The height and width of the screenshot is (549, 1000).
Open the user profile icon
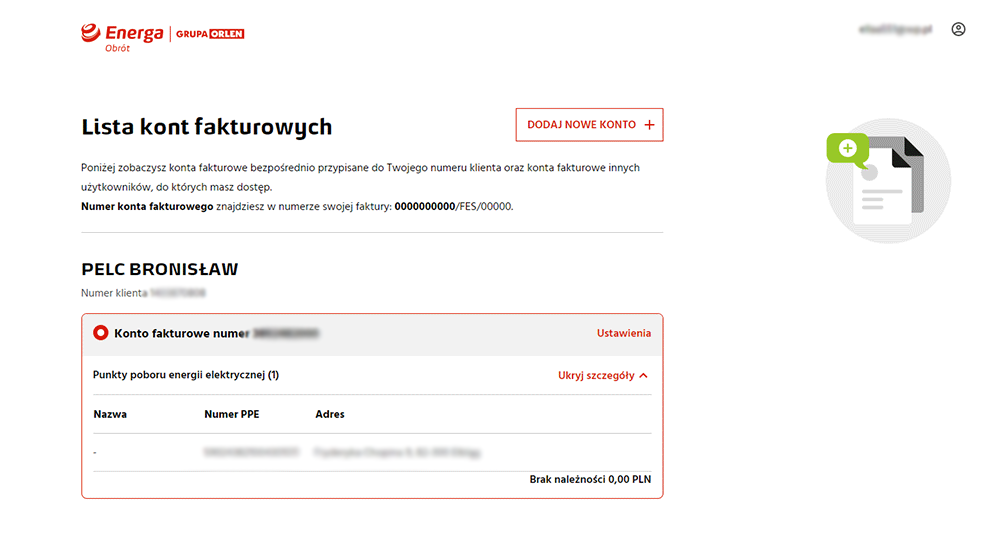[x=958, y=30]
